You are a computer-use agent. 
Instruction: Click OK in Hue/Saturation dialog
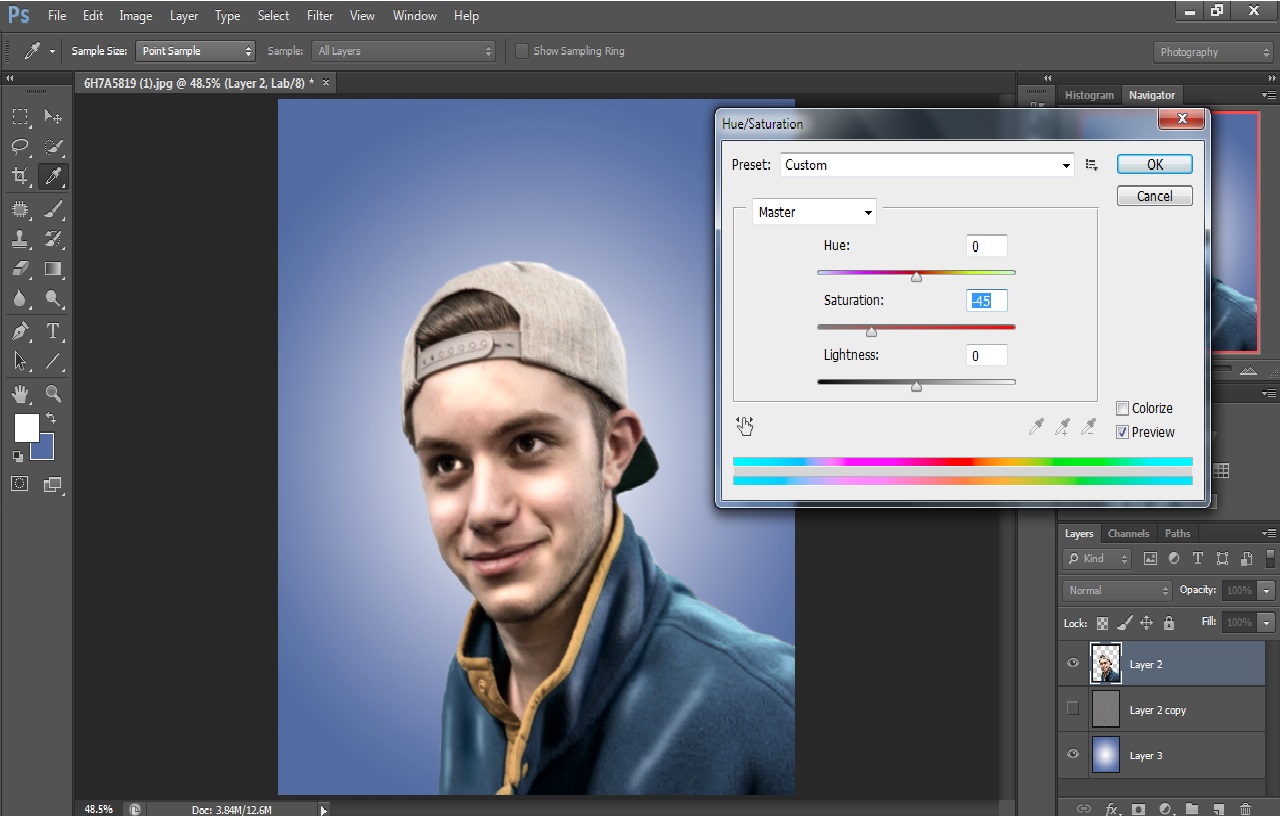click(1155, 165)
